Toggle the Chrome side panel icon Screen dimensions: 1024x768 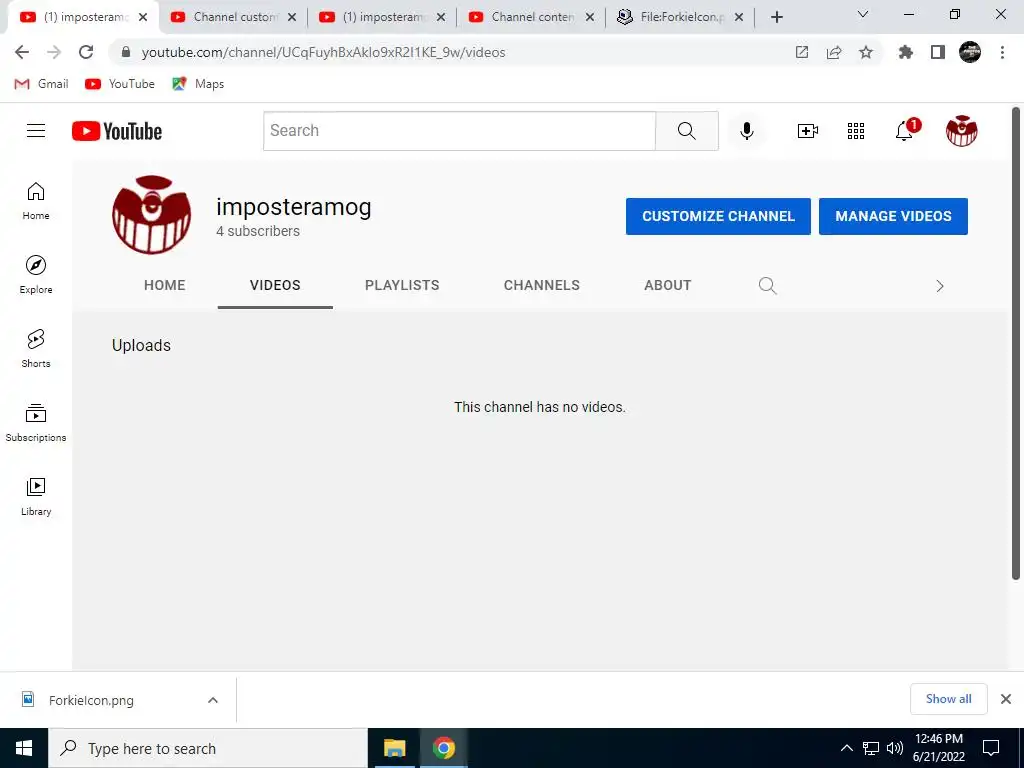938,52
